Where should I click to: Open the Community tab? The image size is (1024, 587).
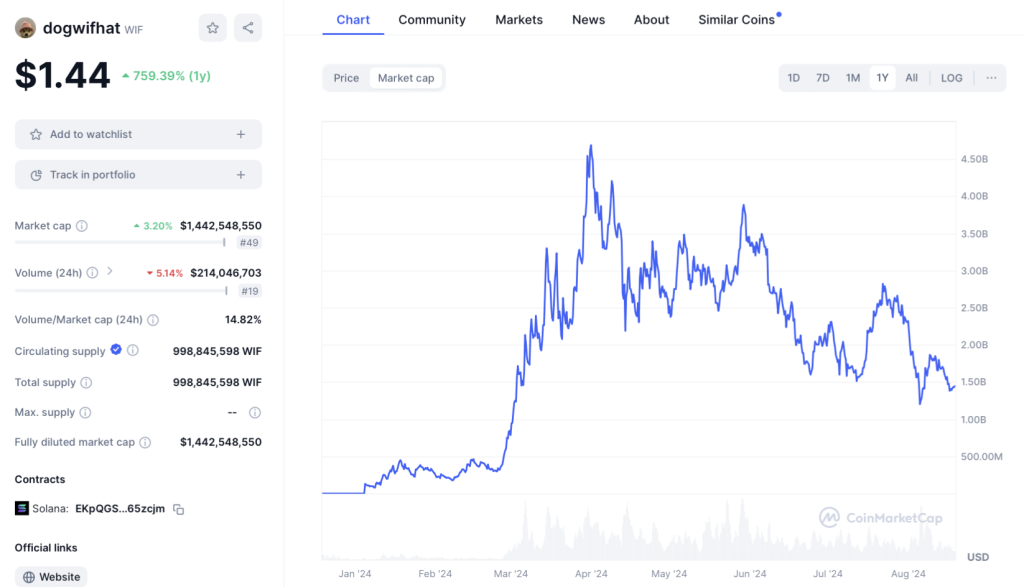(x=432, y=20)
